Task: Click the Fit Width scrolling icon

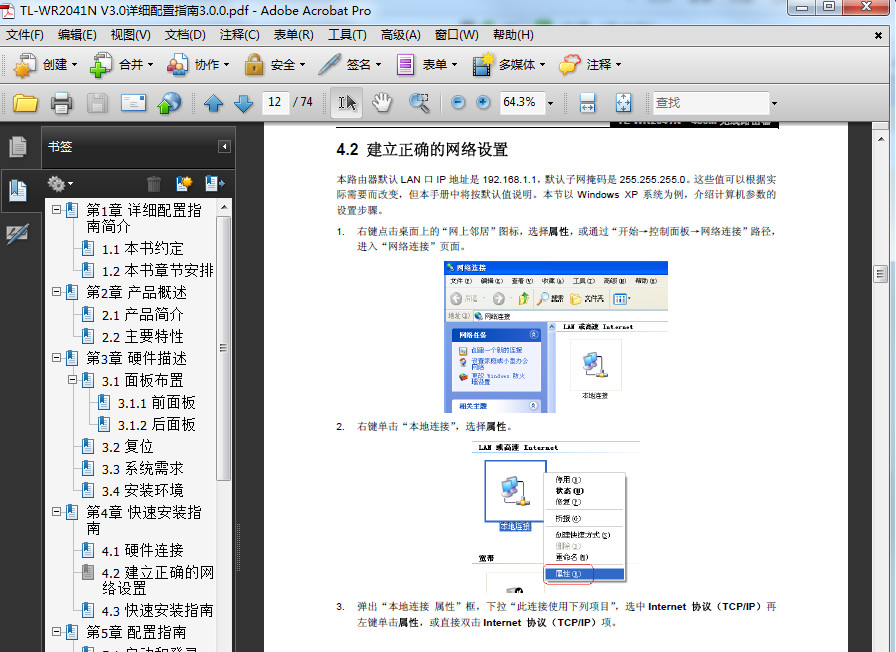Action: coord(587,103)
